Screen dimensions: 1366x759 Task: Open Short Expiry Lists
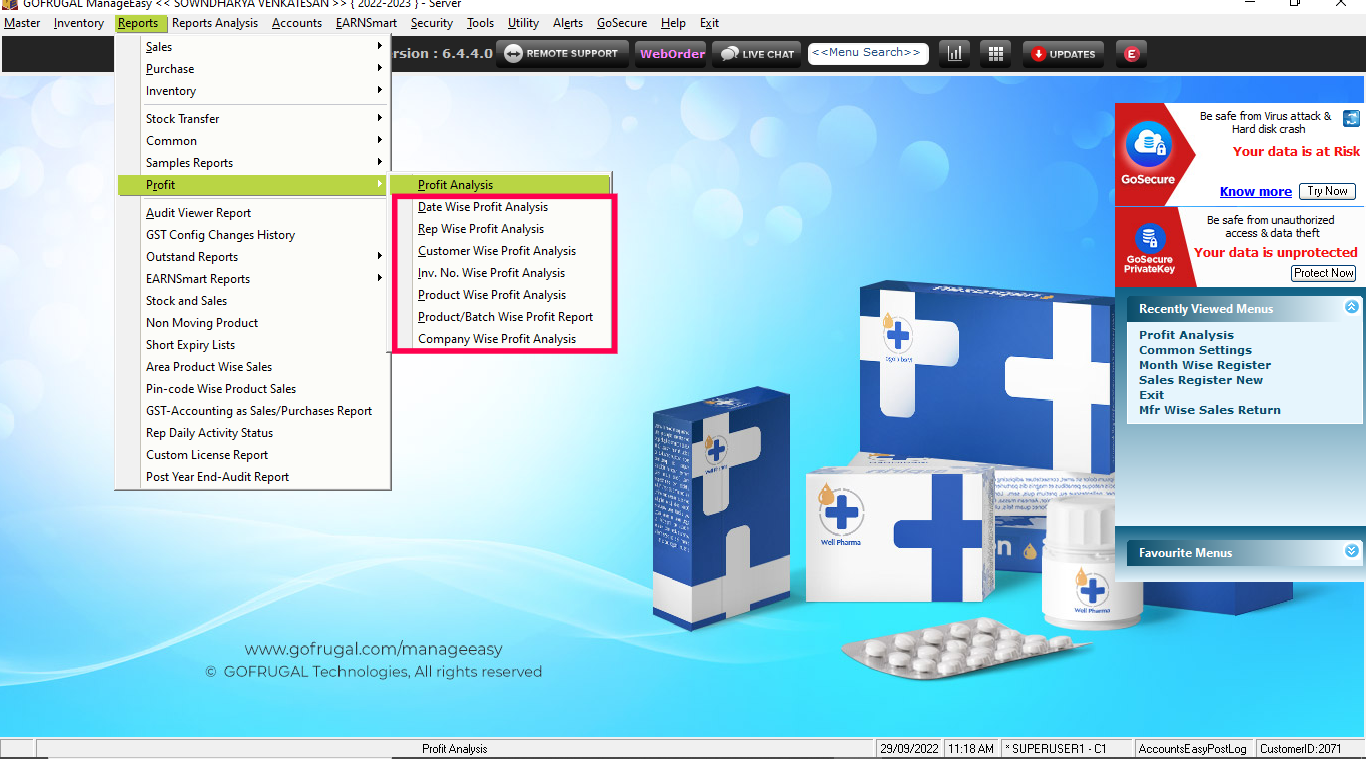click(x=253, y=345)
